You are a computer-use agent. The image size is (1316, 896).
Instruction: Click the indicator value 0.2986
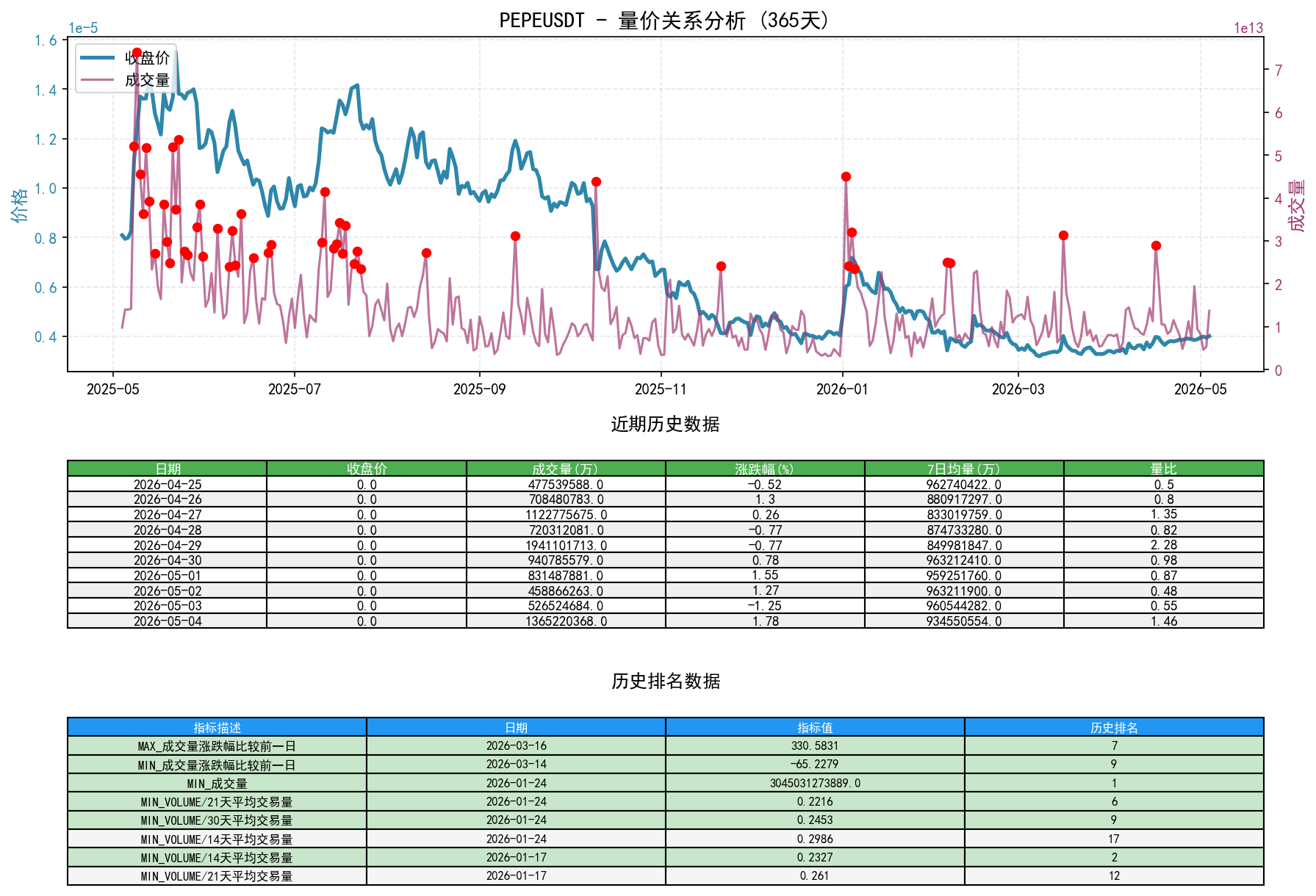[815, 839]
